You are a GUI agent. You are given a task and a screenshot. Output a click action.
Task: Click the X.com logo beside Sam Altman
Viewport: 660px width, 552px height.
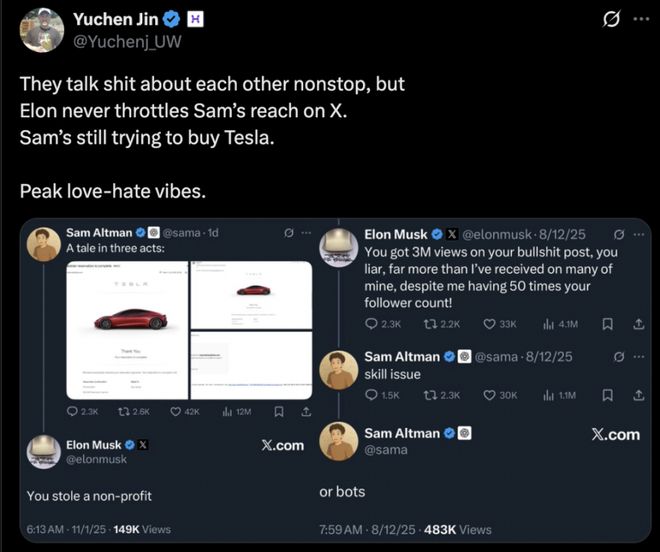click(615, 434)
